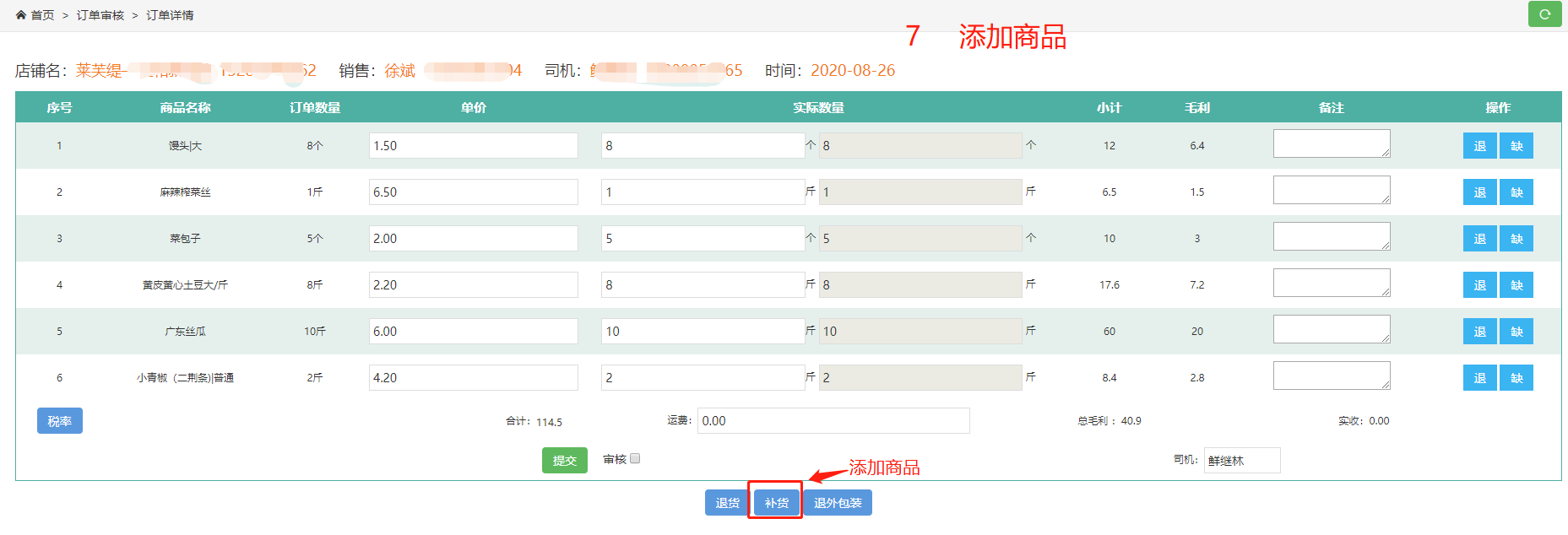Click the 补货 button
Screen dimensions: 1568x535
point(776,503)
